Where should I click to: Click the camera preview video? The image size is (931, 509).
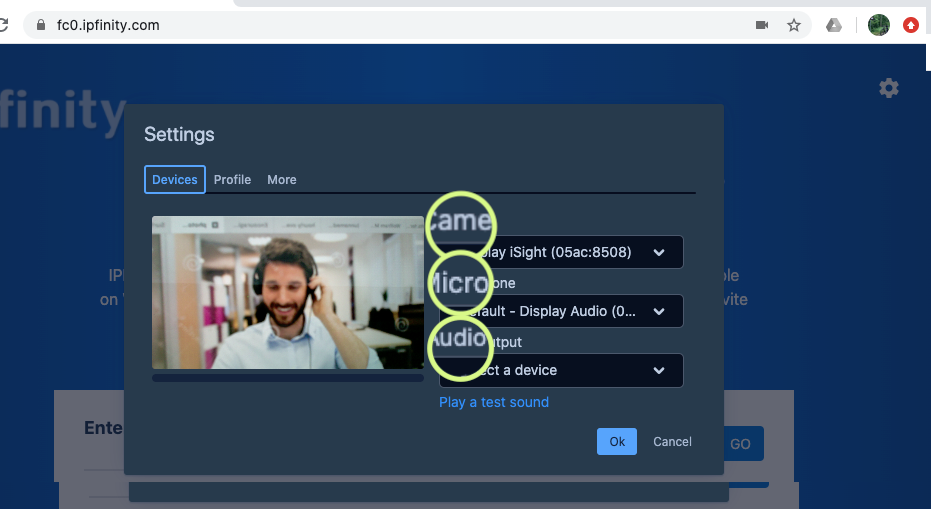click(x=288, y=292)
